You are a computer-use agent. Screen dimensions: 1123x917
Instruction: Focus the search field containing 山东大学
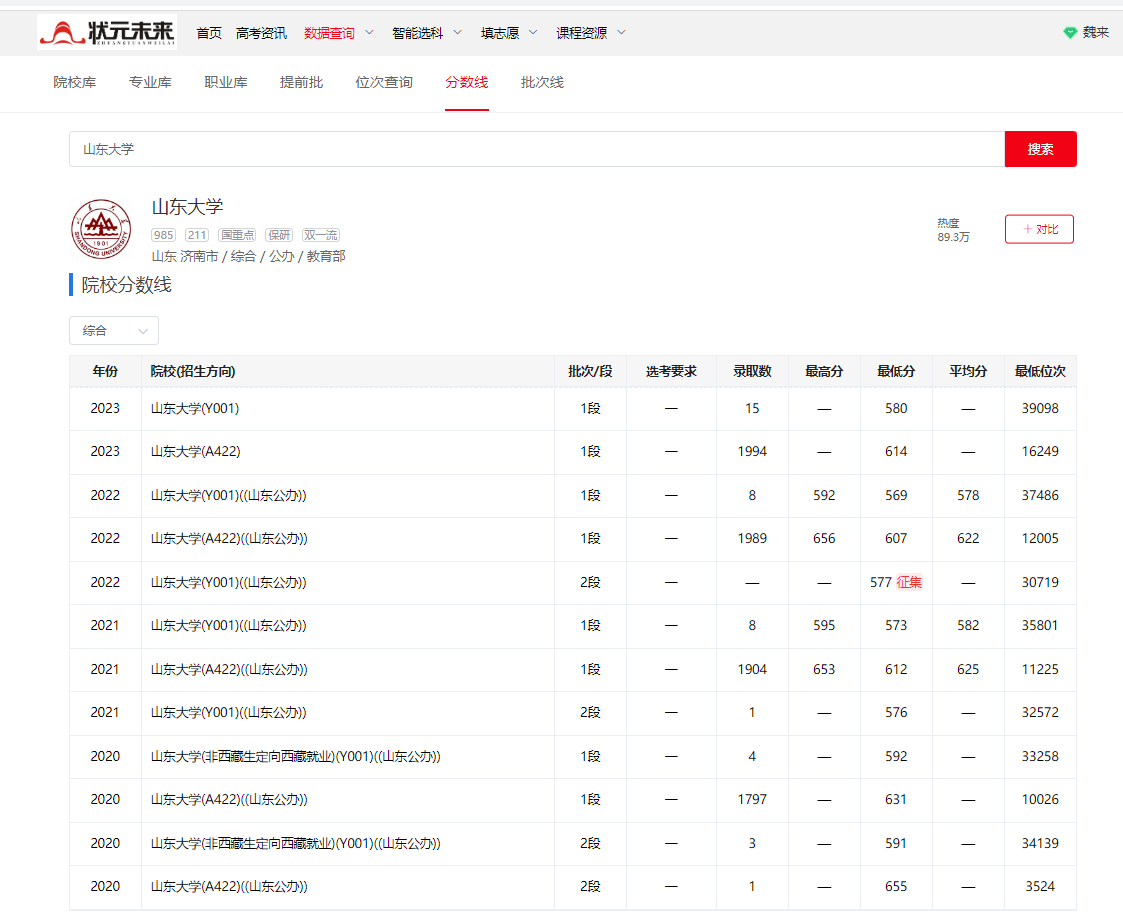537,149
